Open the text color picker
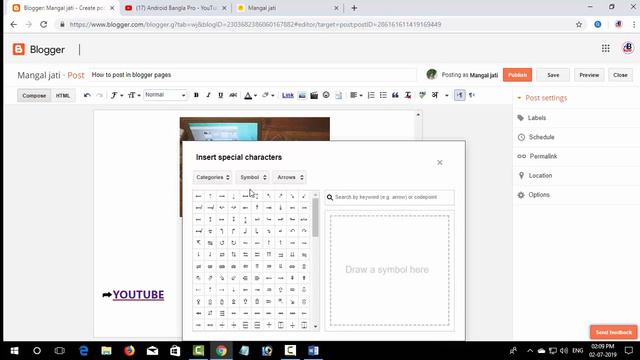This screenshot has width=640, height=360. [x=250, y=96]
